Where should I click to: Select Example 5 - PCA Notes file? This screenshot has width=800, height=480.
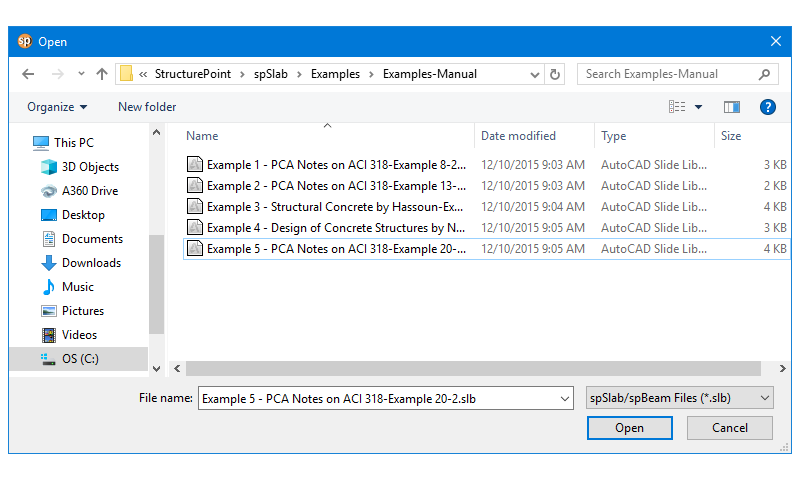coord(487,248)
